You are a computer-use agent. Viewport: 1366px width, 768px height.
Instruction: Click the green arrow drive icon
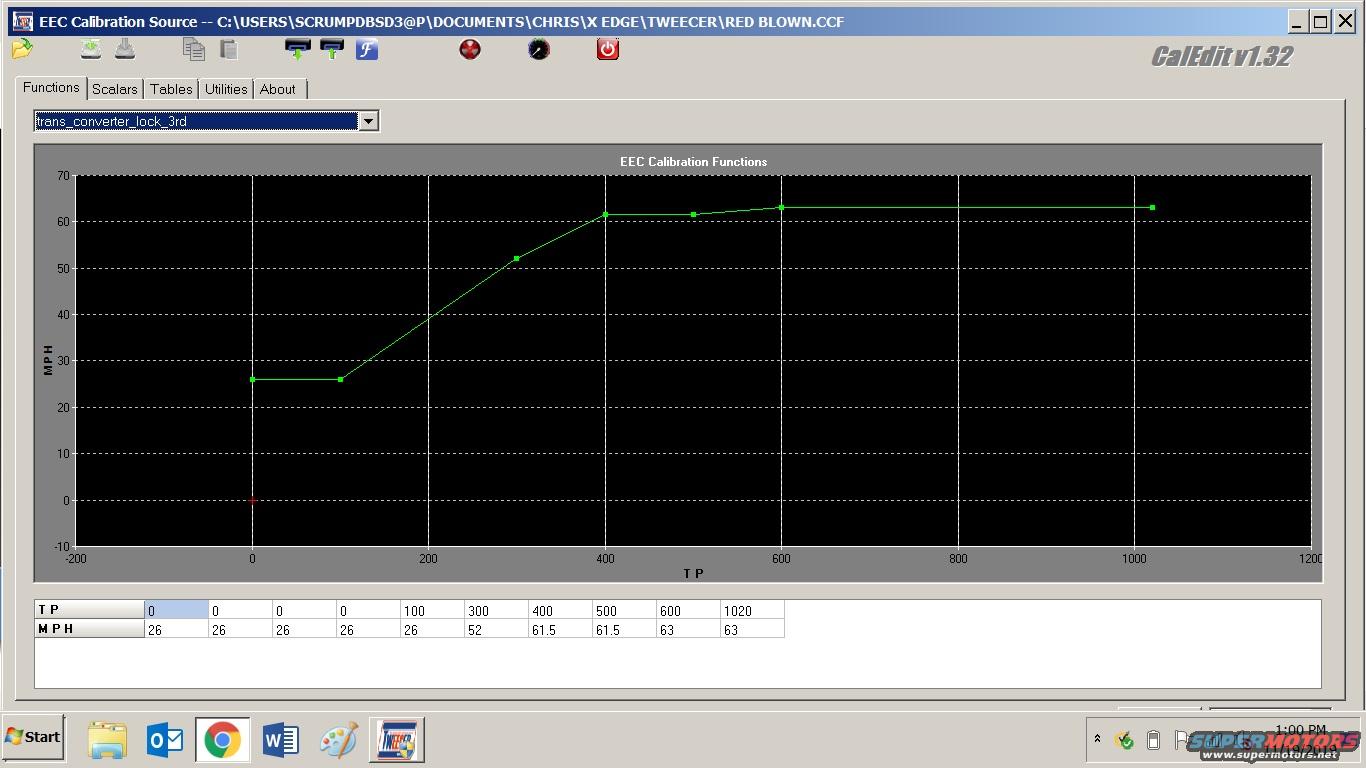[x=91, y=49]
